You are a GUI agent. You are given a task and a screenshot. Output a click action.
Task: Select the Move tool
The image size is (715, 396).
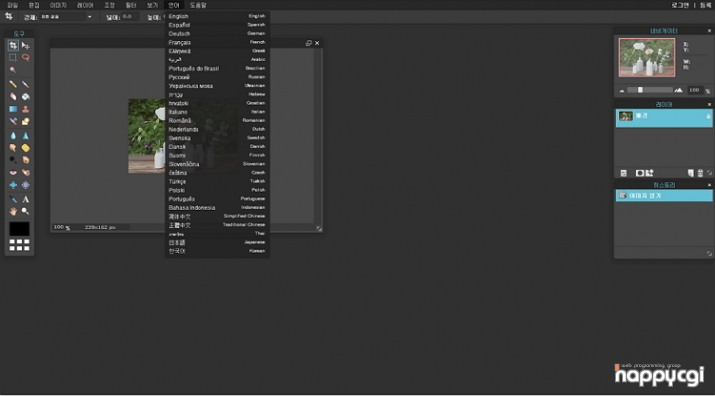[26, 45]
